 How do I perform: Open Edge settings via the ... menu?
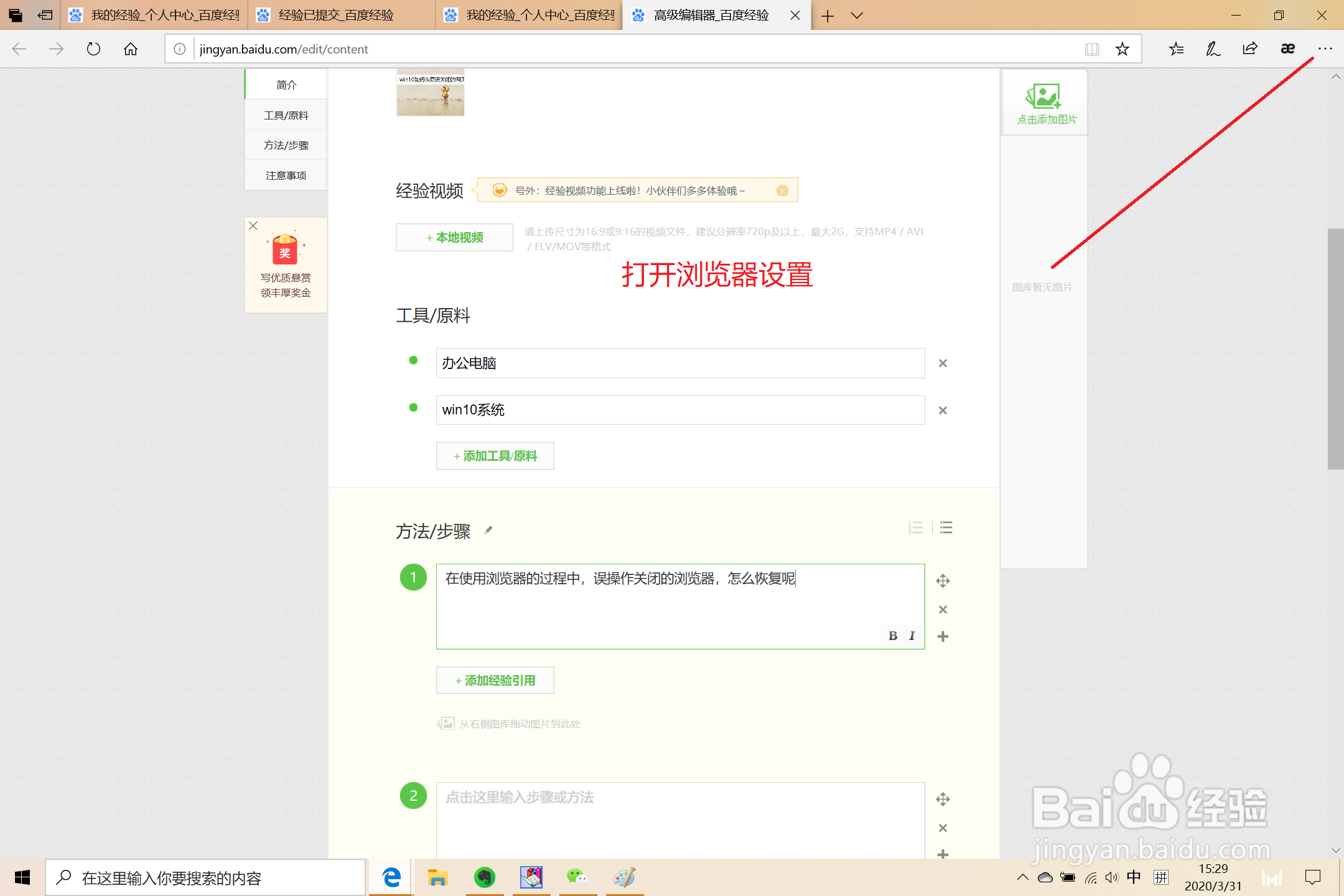(x=1325, y=49)
